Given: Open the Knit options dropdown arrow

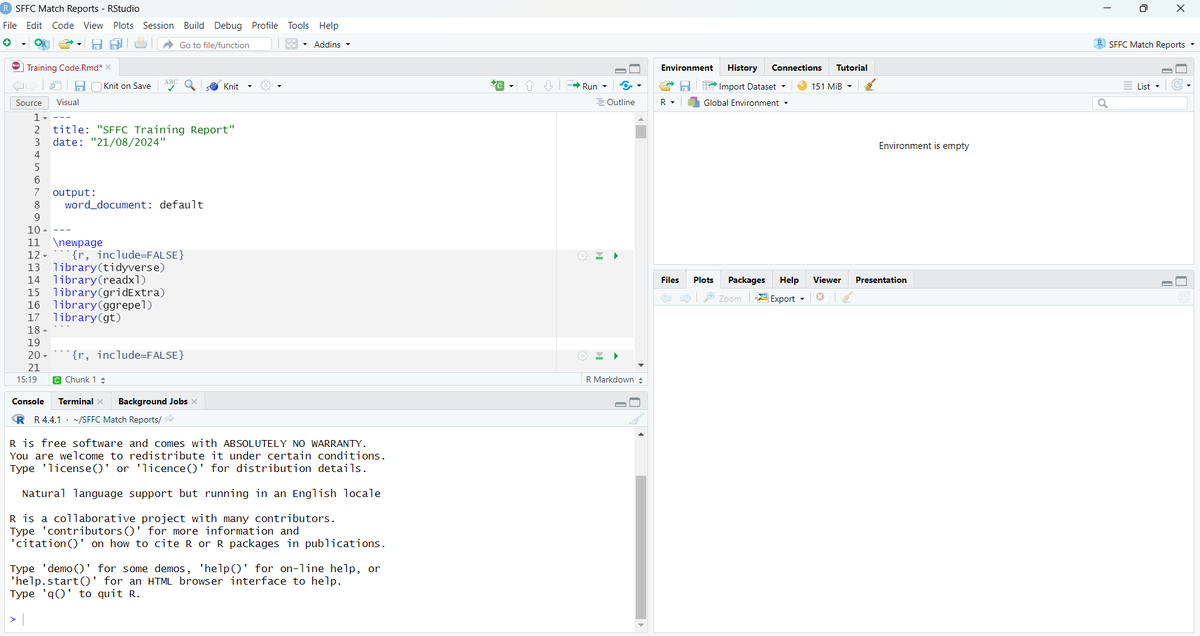Looking at the screenshot, I should 249,86.
